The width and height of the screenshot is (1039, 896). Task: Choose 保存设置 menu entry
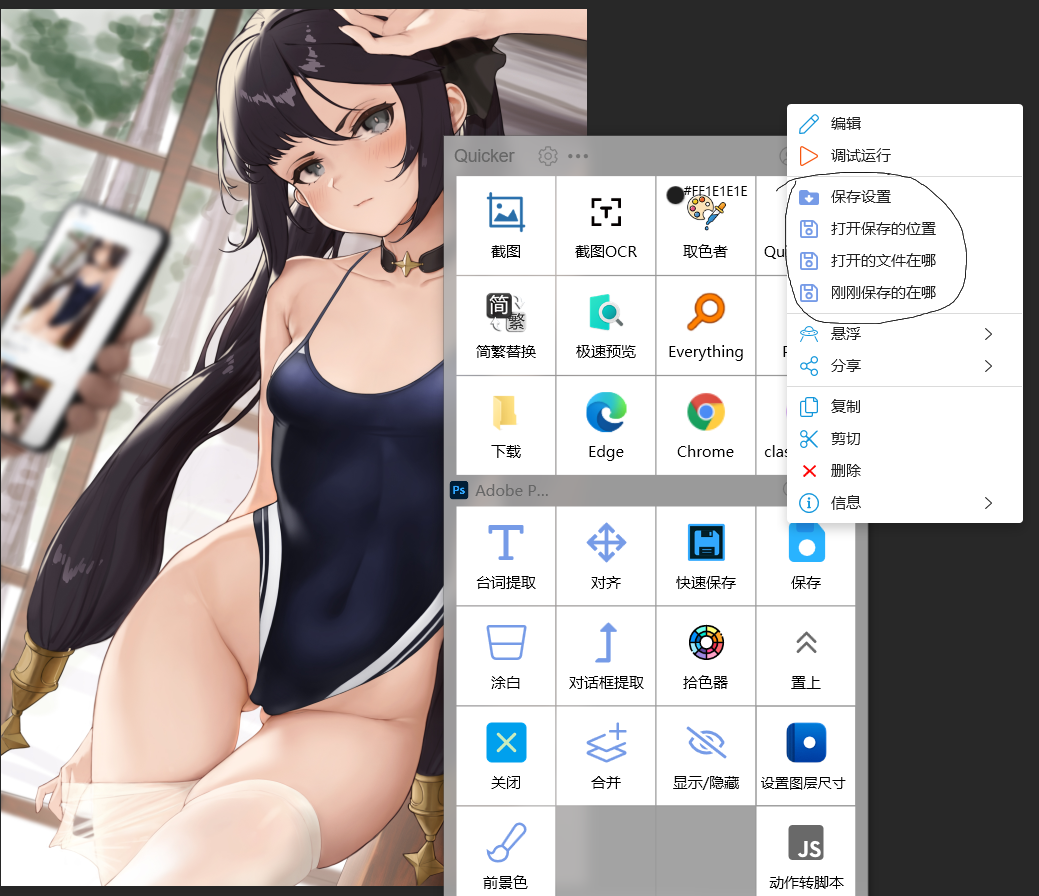coord(904,197)
